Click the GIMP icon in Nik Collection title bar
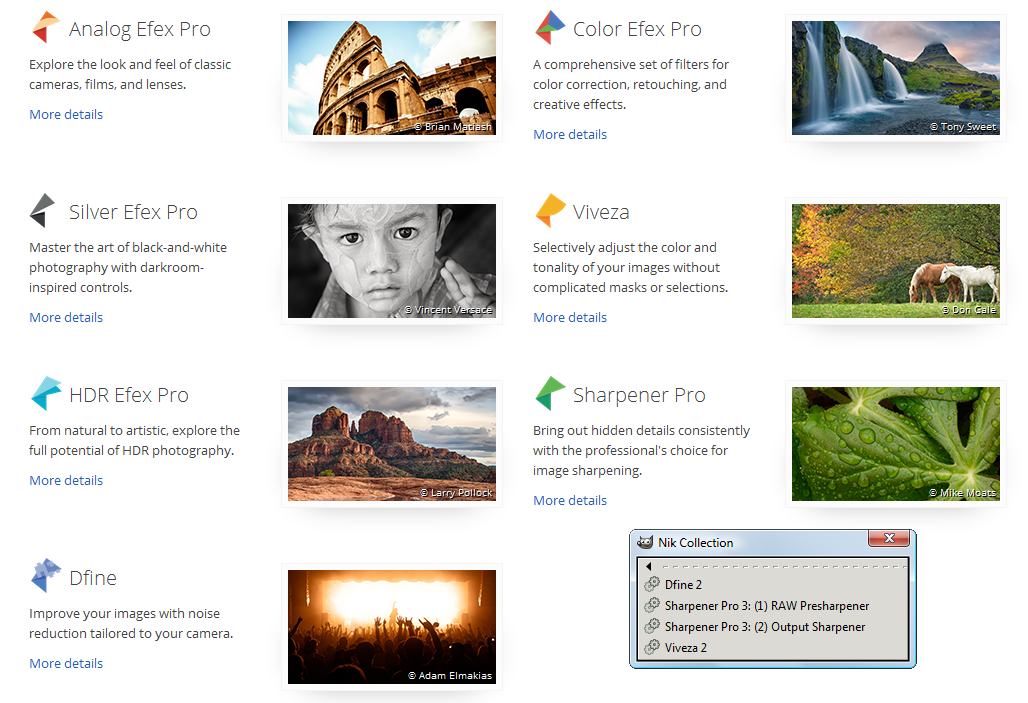The image size is (1028, 703). [x=645, y=542]
